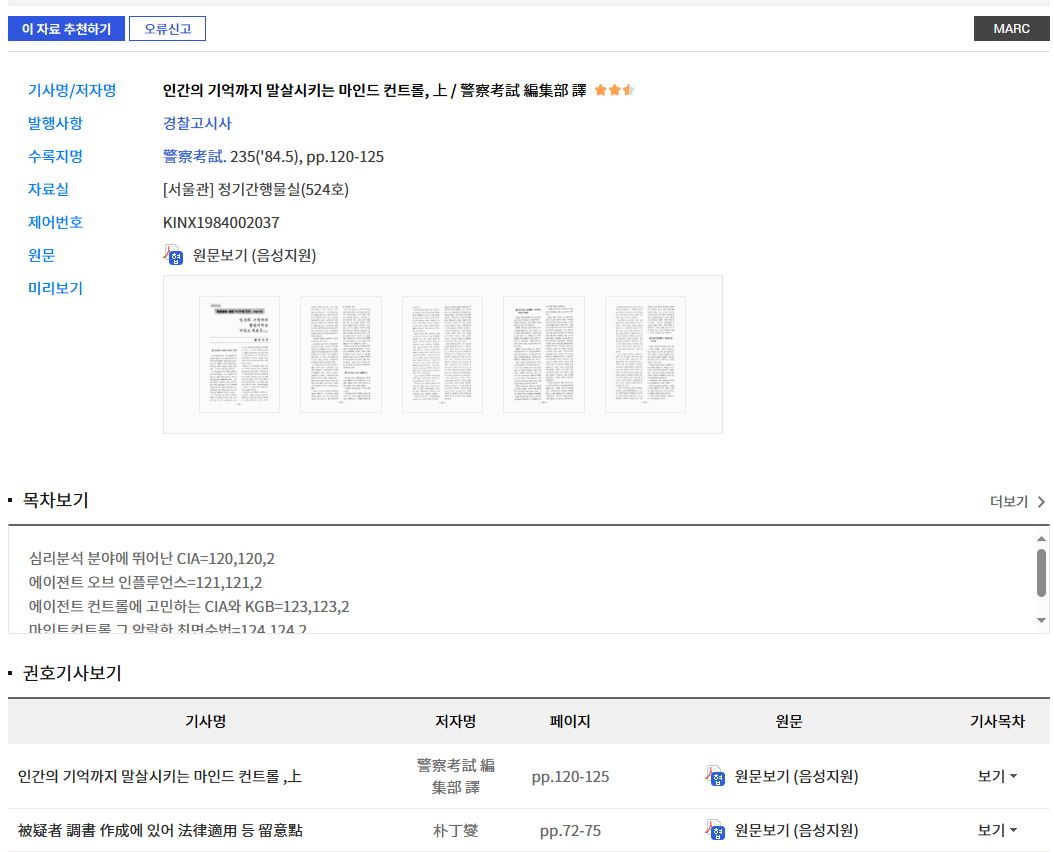This screenshot has width=1053, height=852.
Task: Open journal link 警察考試
Action: tap(193, 156)
